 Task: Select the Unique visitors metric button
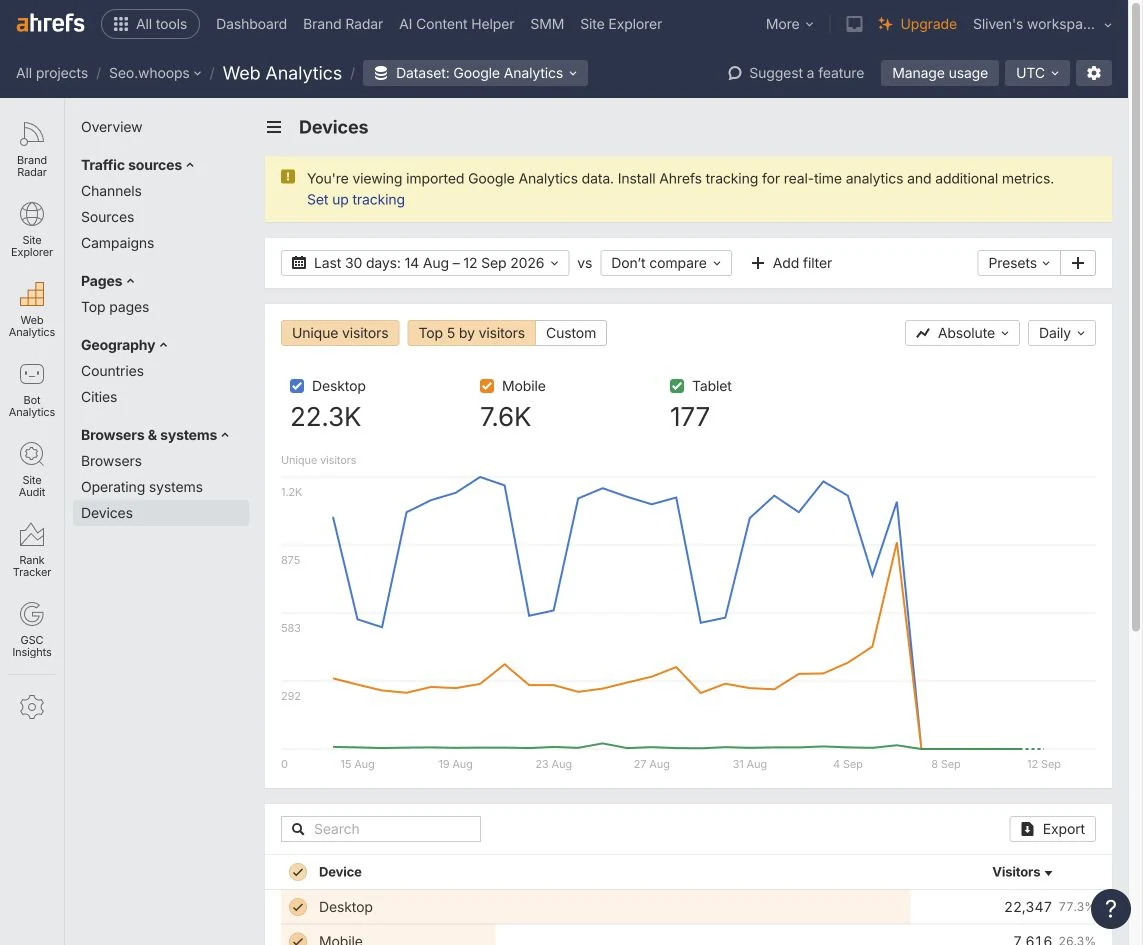pyautogui.click(x=340, y=333)
